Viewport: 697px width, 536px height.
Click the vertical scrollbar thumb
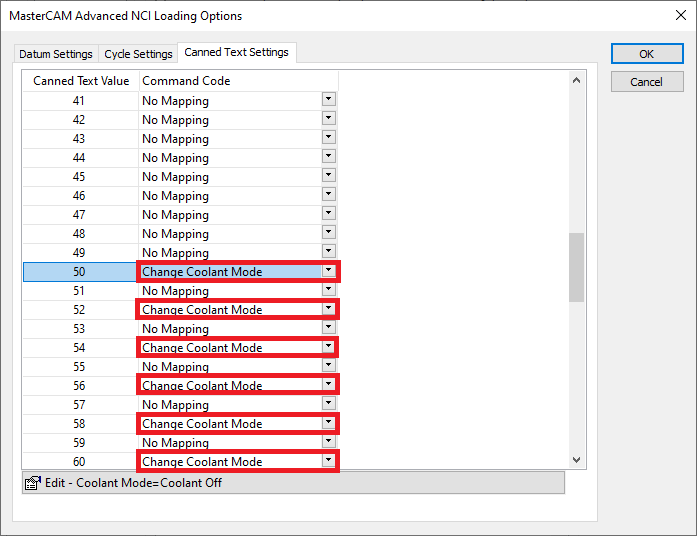point(577,268)
